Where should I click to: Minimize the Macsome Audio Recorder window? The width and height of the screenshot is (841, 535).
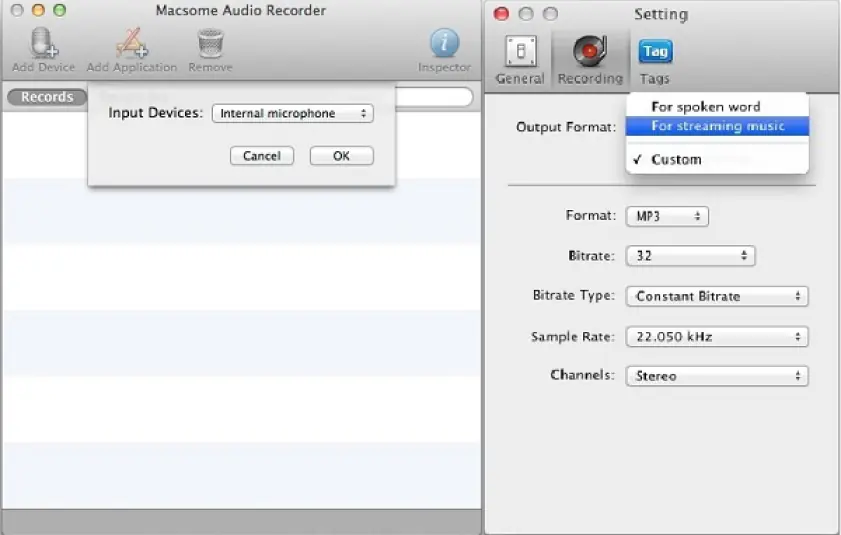38,10
